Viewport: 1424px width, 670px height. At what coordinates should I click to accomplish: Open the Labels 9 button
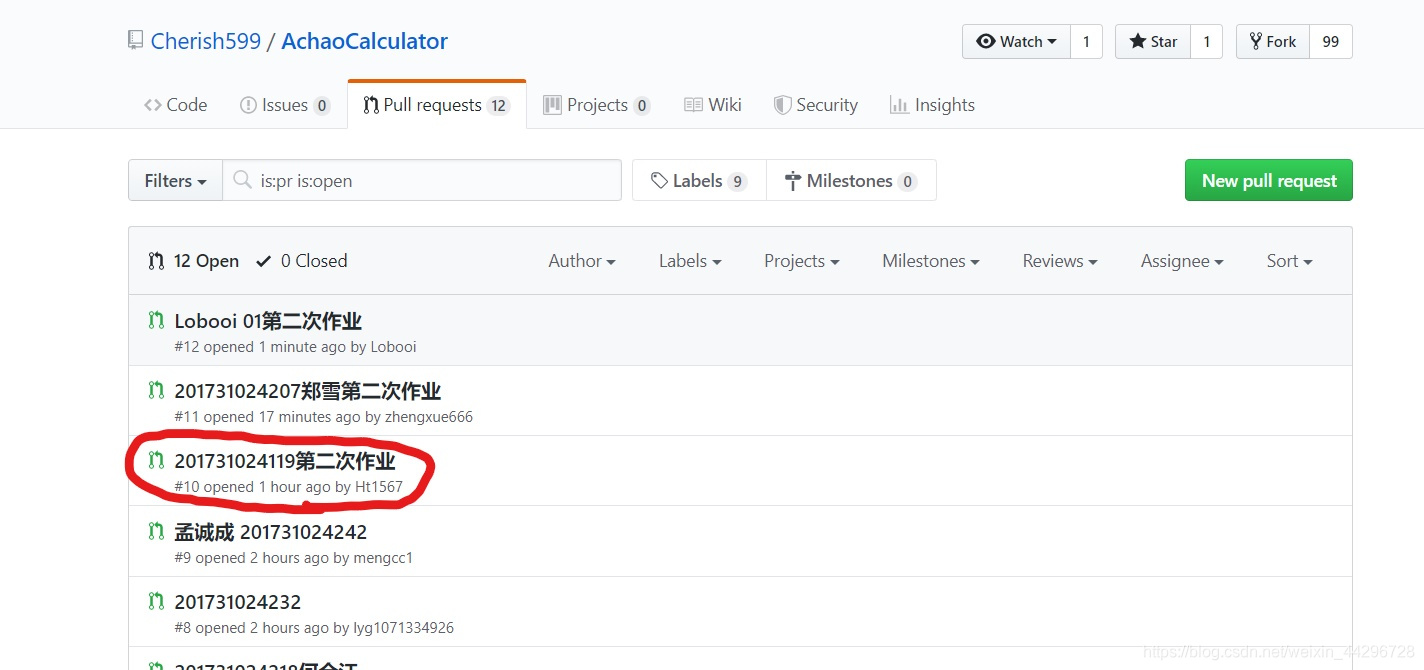(699, 181)
